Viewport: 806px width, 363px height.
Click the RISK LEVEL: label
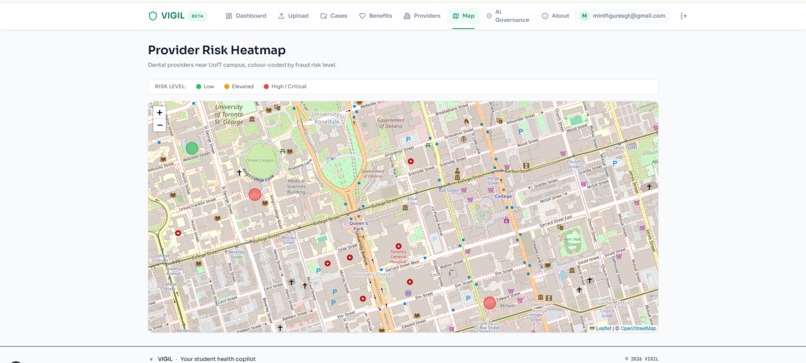pos(170,86)
